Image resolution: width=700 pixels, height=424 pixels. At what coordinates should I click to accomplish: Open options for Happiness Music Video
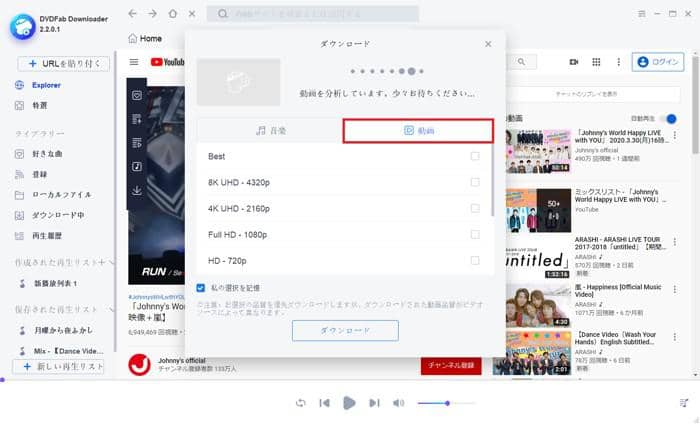[x=675, y=290]
